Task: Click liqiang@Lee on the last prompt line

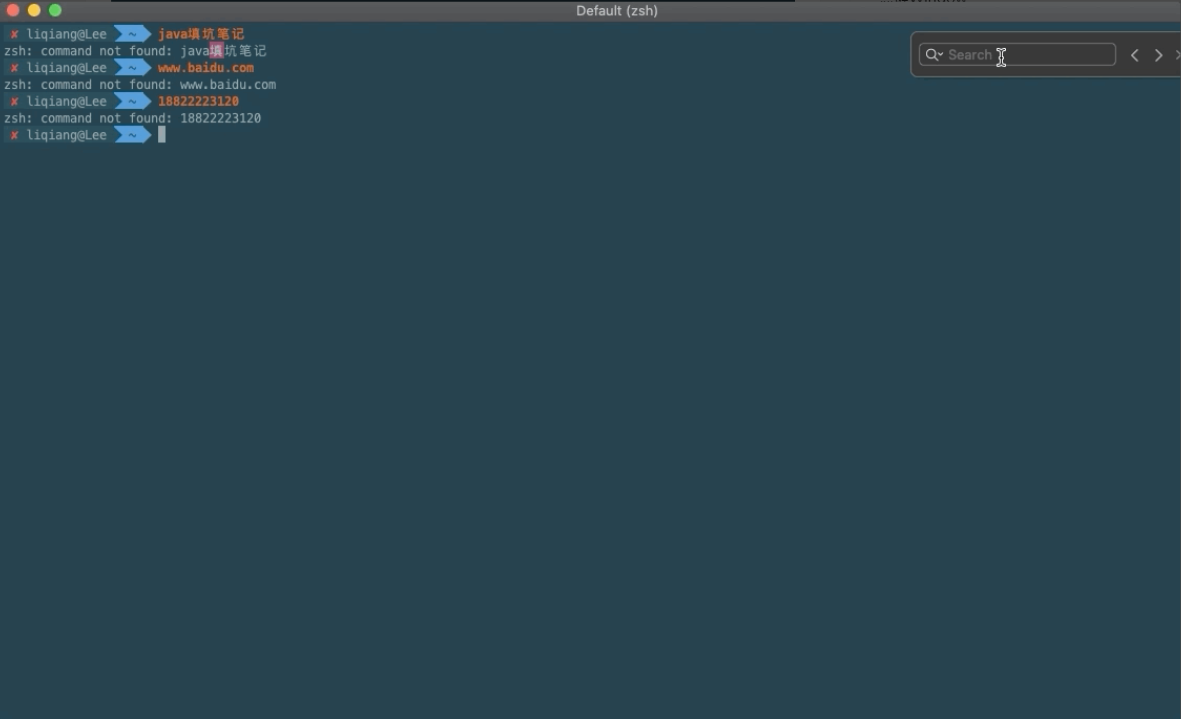Action: pyautogui.click(x=67, y=135)
